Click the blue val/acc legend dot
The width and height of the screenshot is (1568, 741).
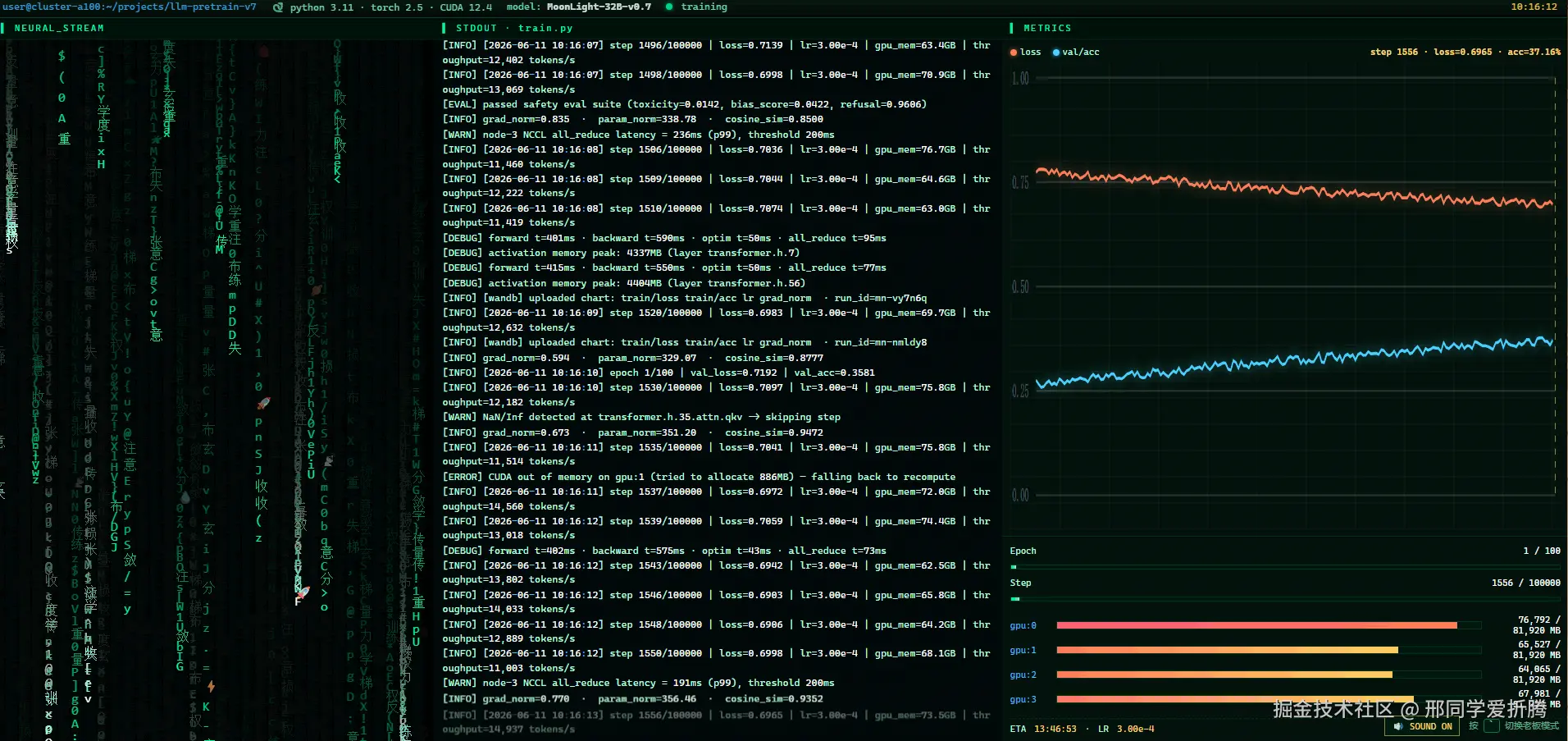point(1056,53)
